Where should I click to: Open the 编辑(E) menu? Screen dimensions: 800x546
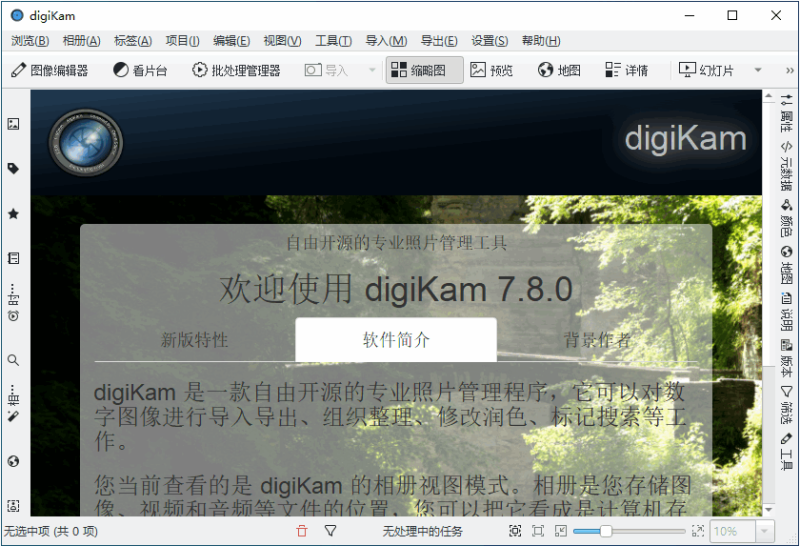(232, 41)
